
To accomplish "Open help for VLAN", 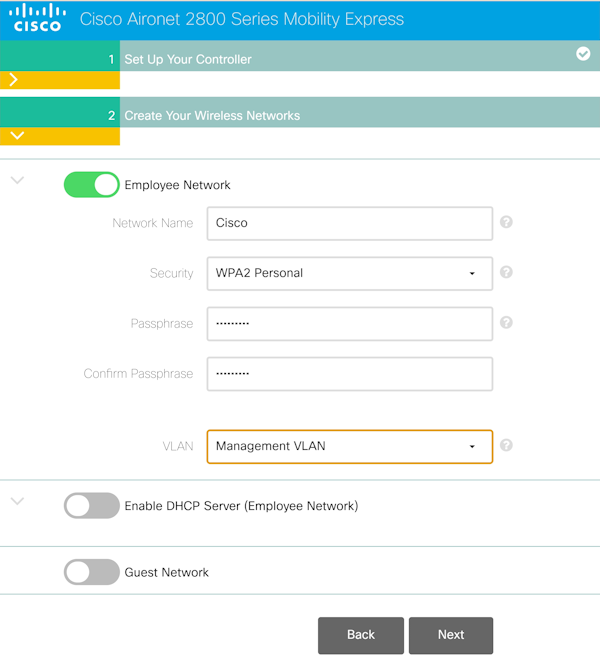I will [x=506, y=445].
